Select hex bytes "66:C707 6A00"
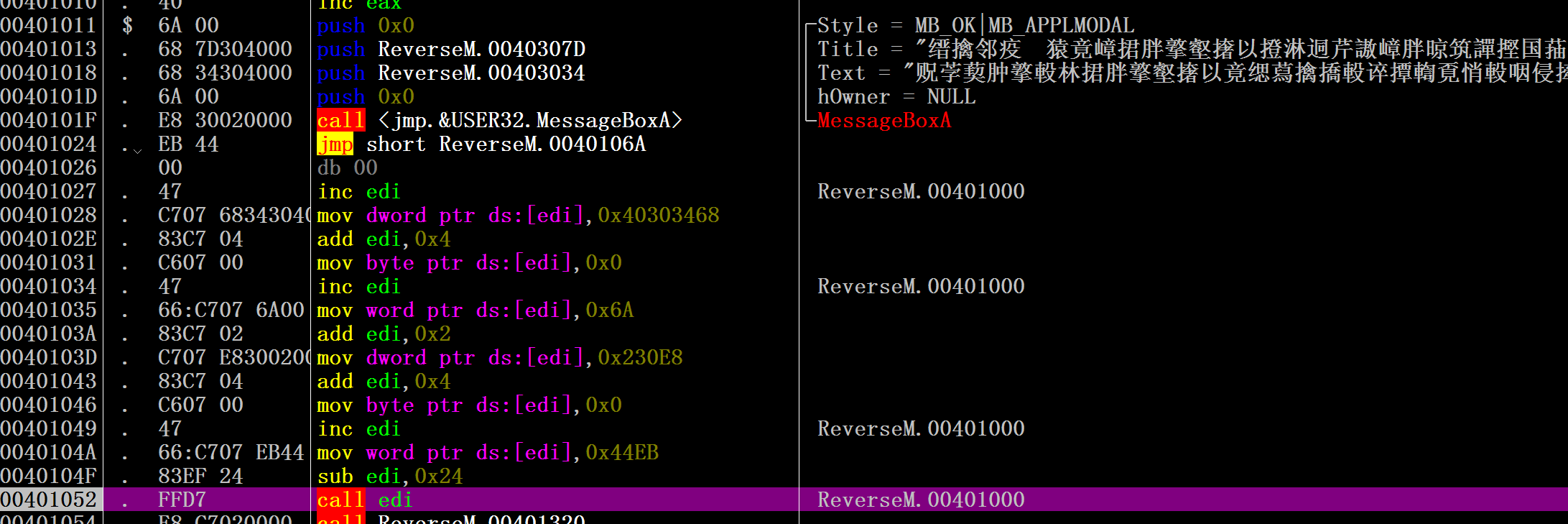1568x524 pixels. pos(231,311)
